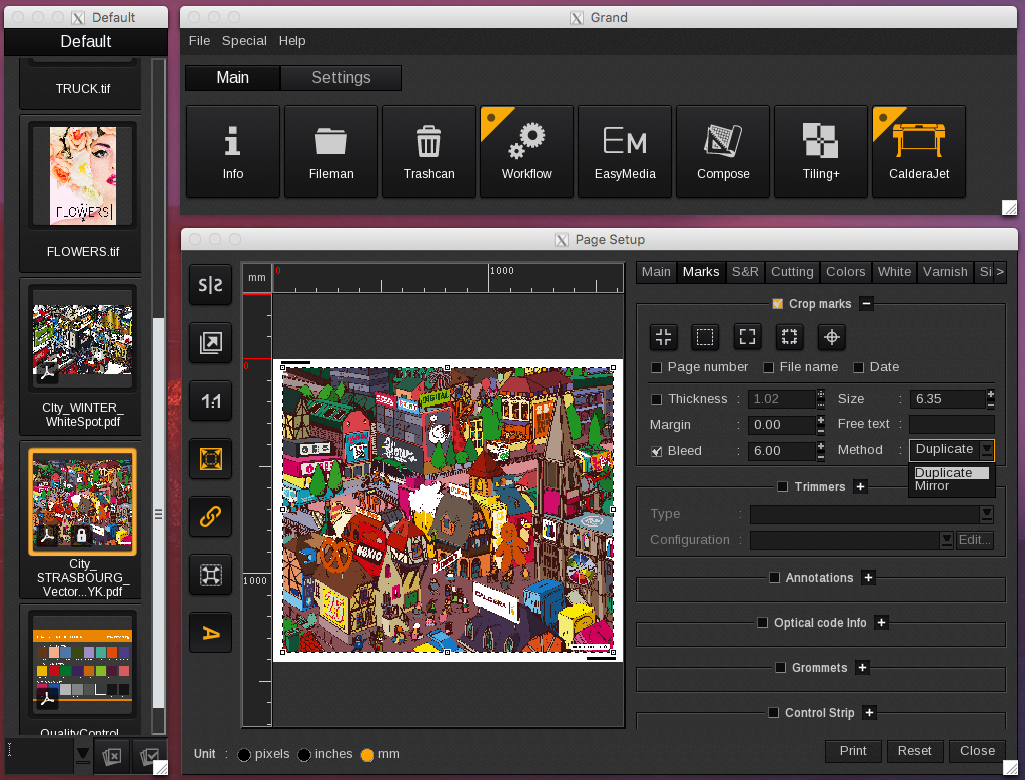
Task: Open the Compose module
Action: 723,152
